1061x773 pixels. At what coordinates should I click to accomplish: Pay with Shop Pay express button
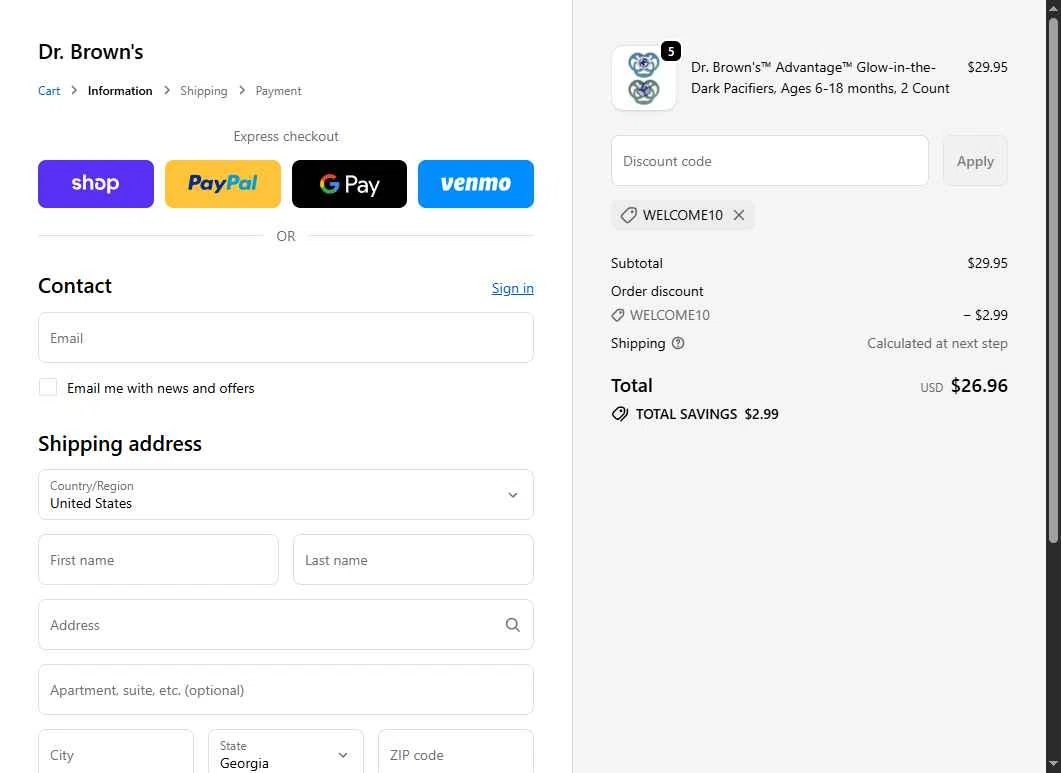click(95, 183)
